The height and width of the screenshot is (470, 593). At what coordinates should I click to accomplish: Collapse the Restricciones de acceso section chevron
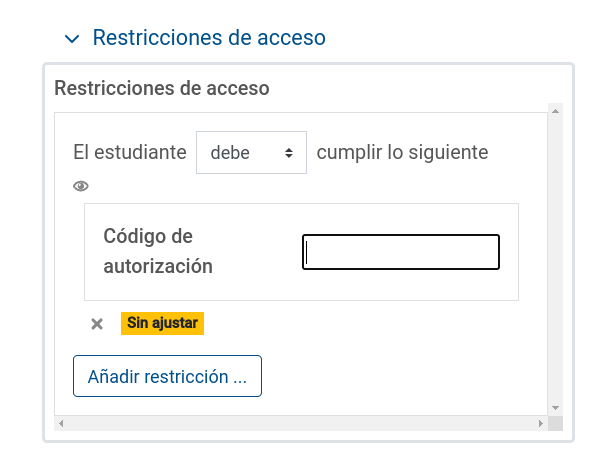[x=72, y=39]
